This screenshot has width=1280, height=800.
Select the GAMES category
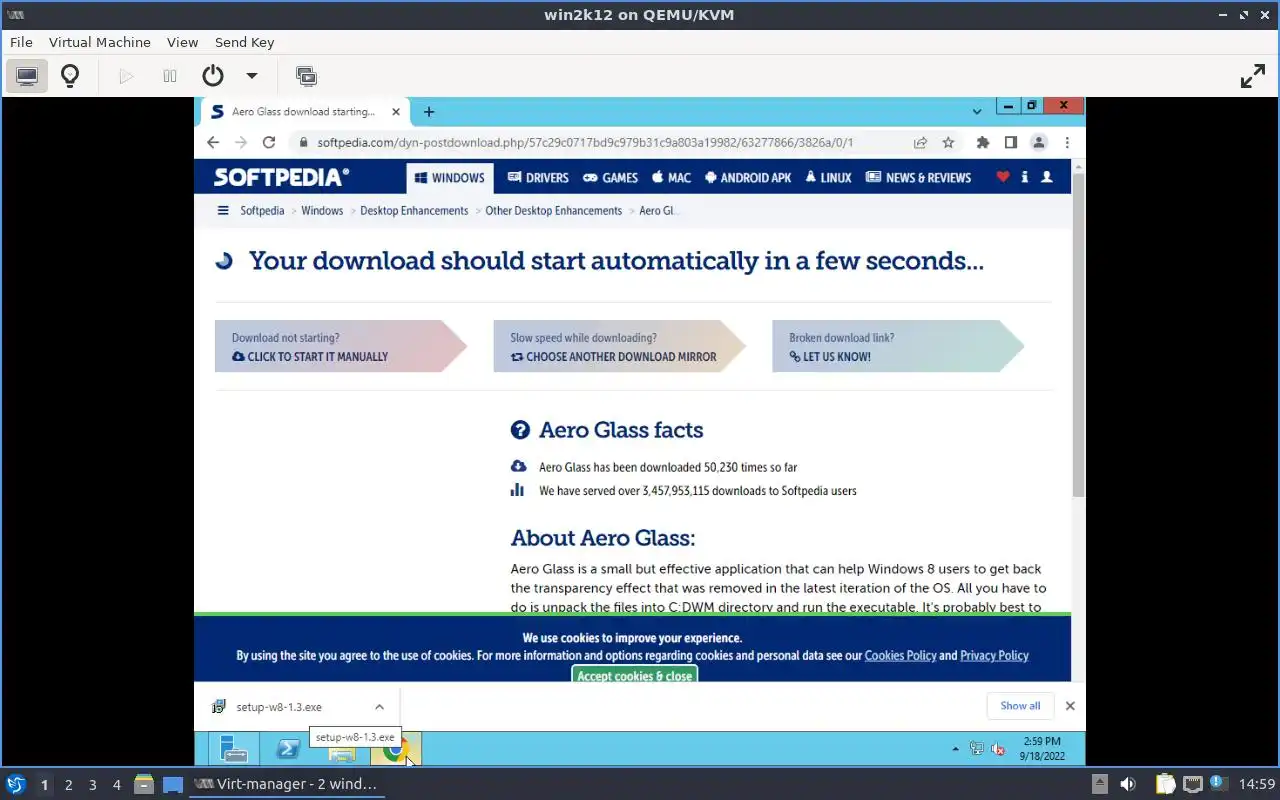coord(611,178)
